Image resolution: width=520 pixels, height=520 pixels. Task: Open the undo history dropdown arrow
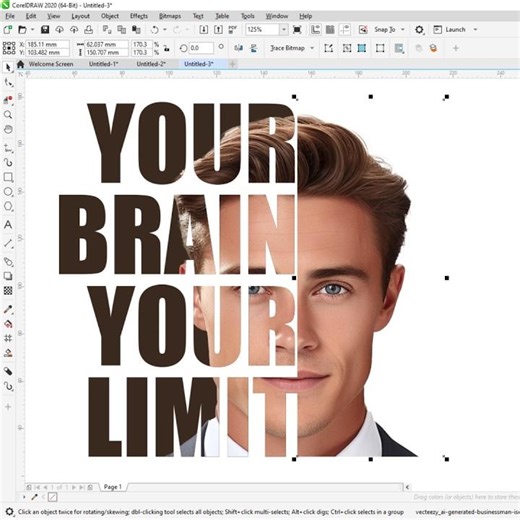pyautogui.click(x=165, y=30)
